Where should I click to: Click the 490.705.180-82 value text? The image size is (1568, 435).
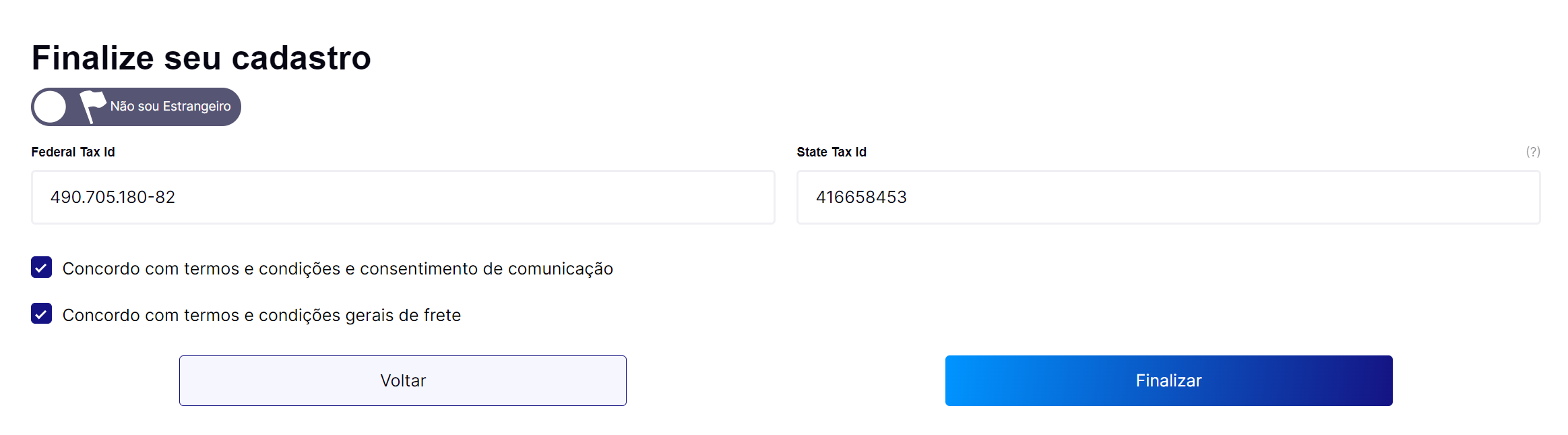click(113, 197)
